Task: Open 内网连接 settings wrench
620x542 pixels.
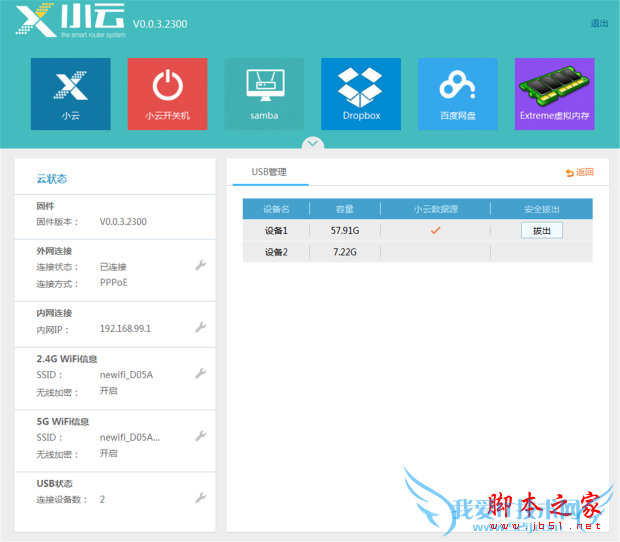Action: pyautogui.click(x=200, y=327)
